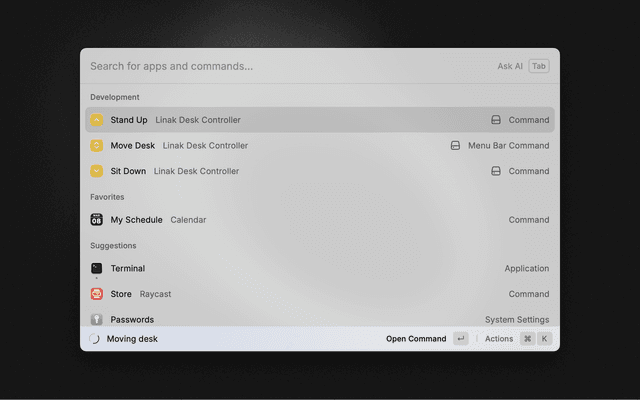Click the My Schedule calendar icon
640x400 pixels.
[97, 220]
